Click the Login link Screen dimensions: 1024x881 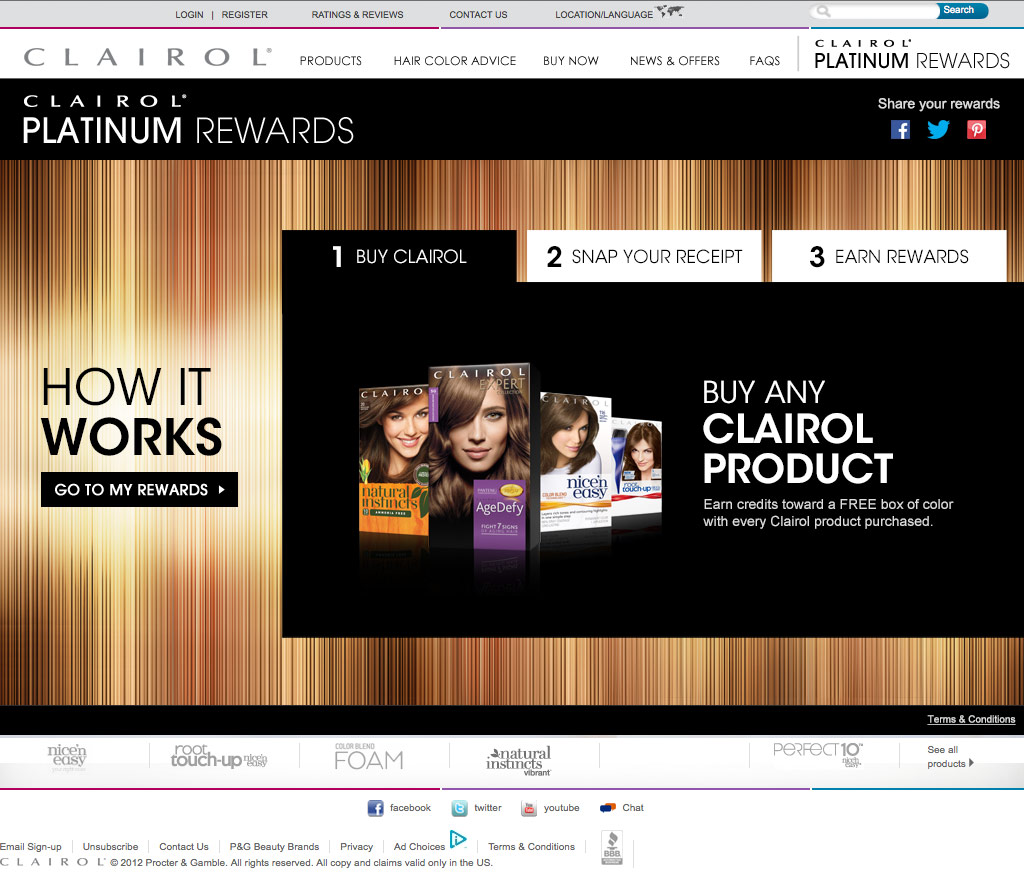pos(189,14)
